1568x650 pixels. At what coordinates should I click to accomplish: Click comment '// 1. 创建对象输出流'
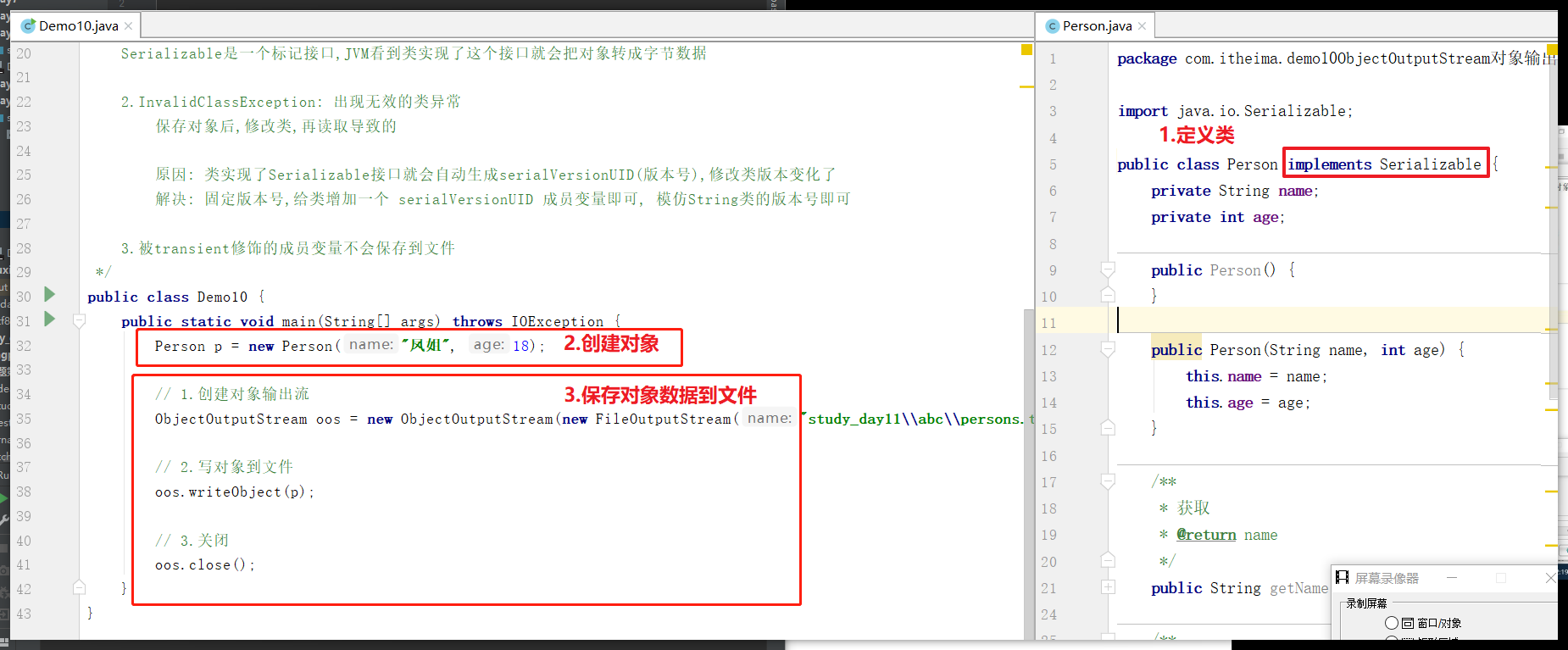231,394
